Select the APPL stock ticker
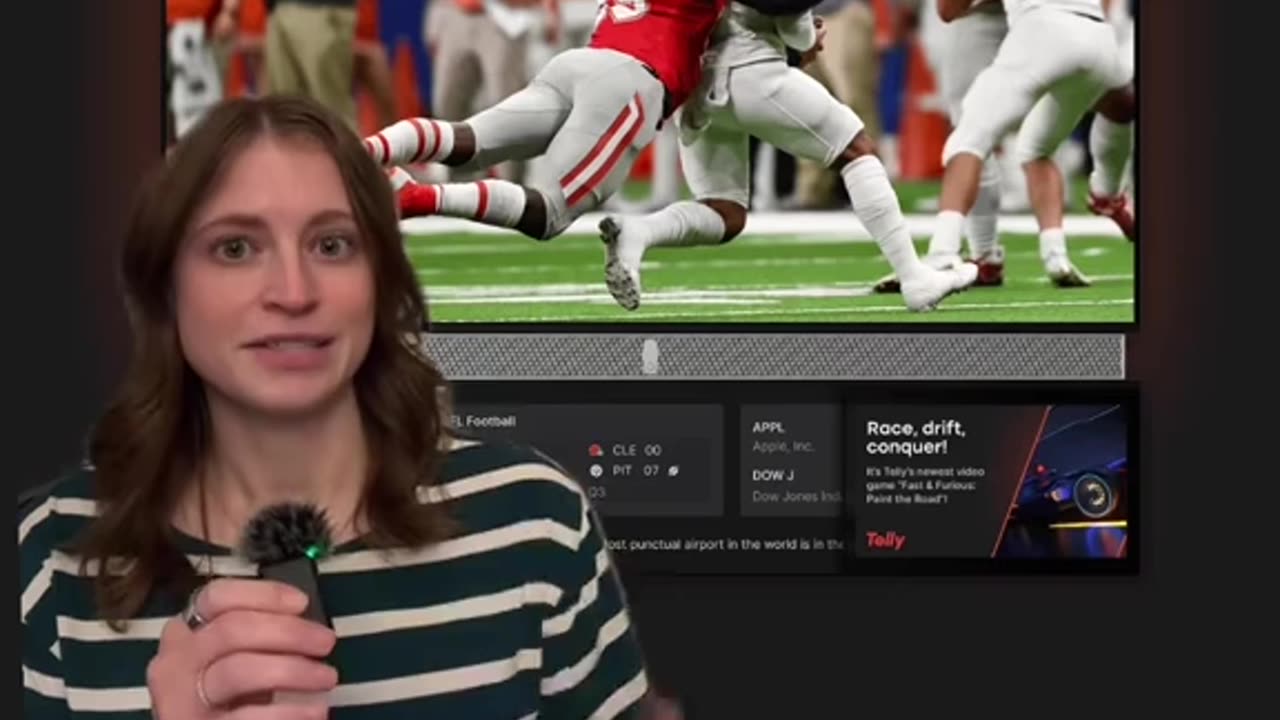This screenshot has width=1280, height=720. click(768, 427)
